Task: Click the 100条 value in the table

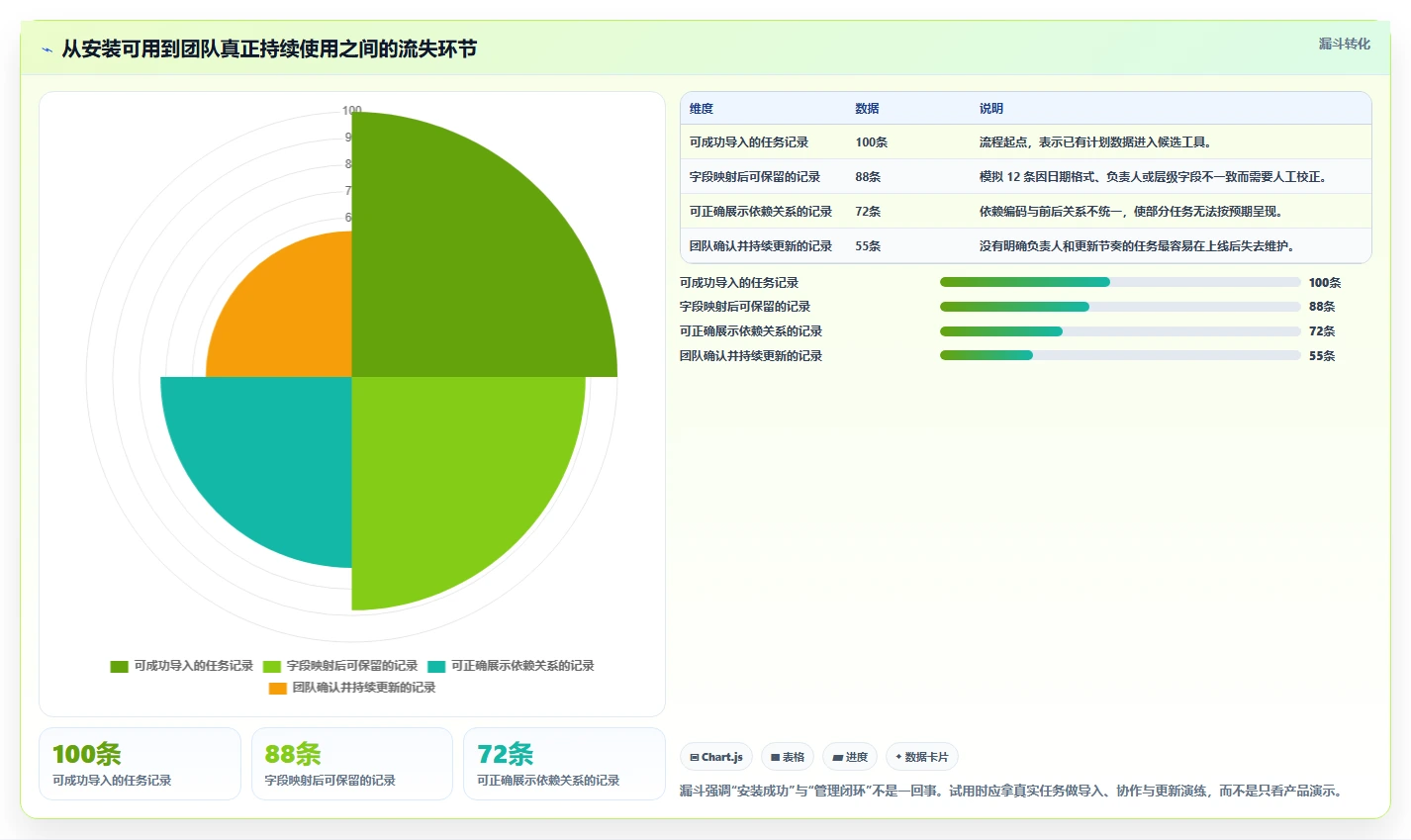Action: 872,142
